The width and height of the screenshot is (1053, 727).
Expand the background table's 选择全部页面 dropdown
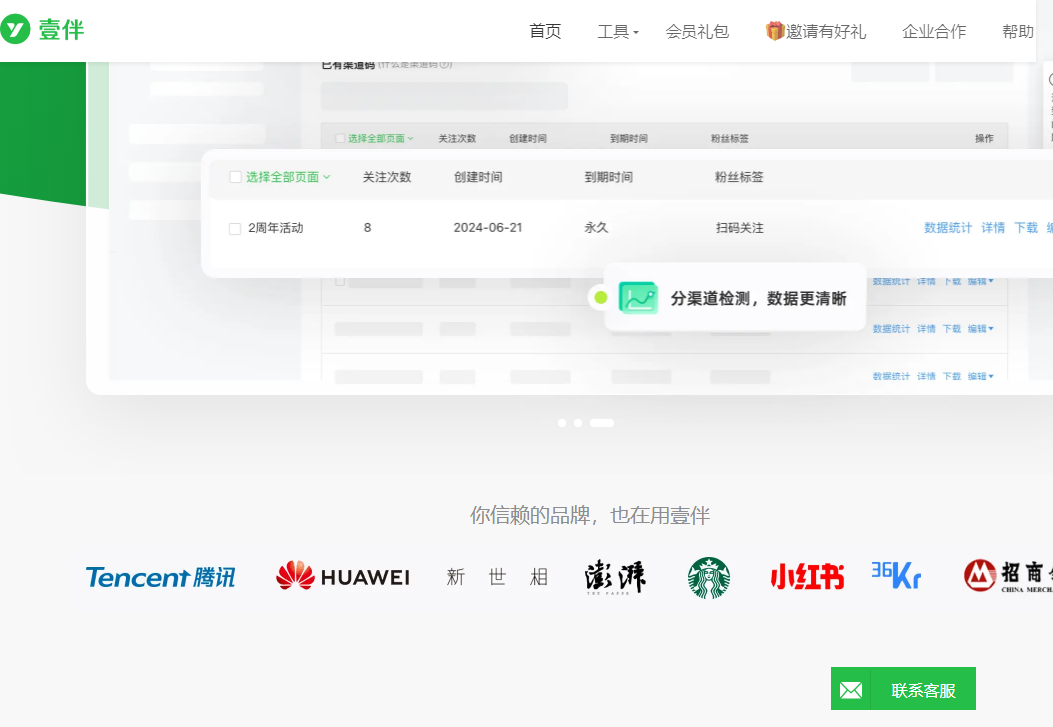click(381, 139)
